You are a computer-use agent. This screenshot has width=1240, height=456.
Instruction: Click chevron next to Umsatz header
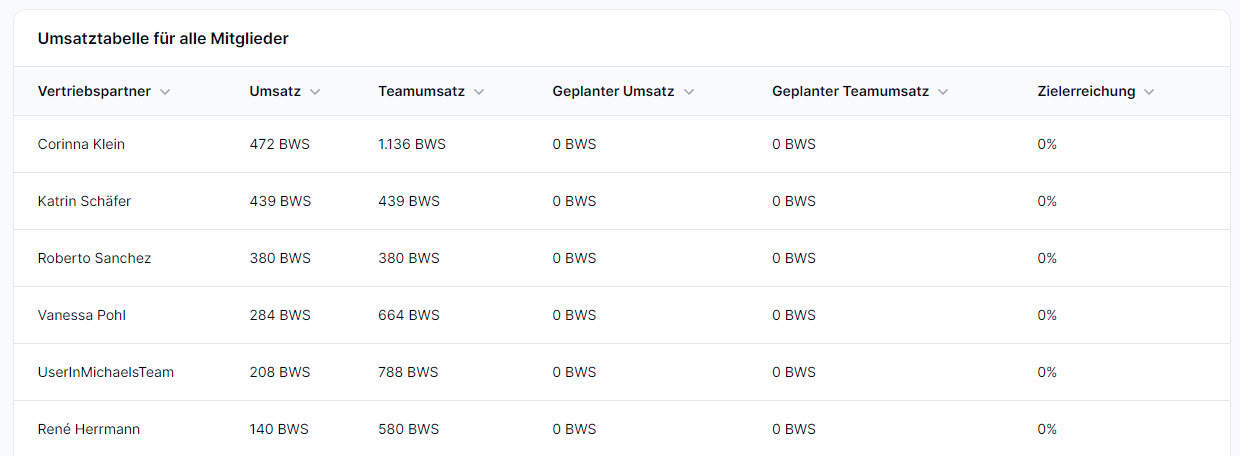pyautogui.click(x=315, y=92)
